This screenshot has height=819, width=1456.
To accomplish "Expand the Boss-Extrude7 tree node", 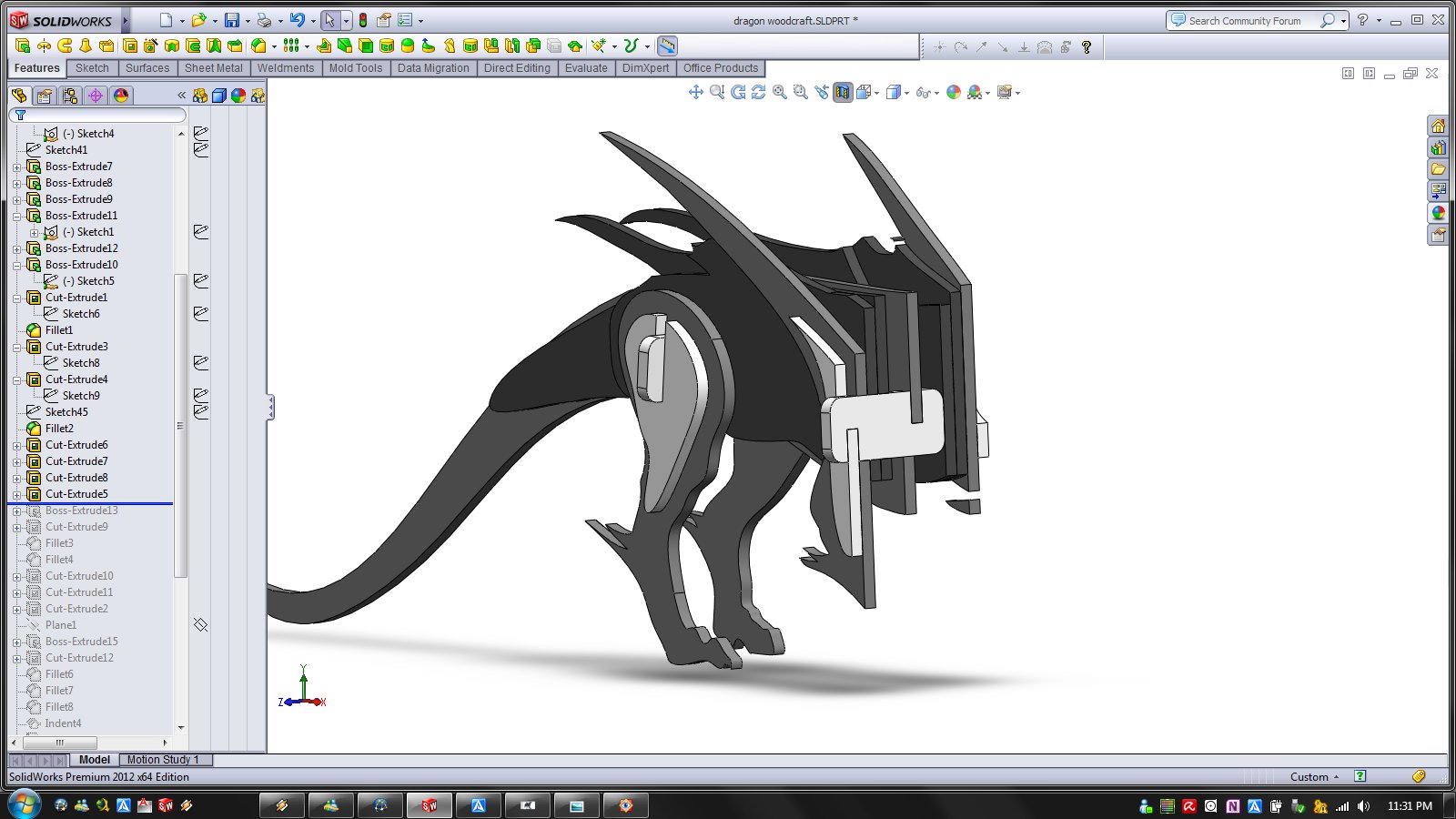I will (x=16, y=167).
